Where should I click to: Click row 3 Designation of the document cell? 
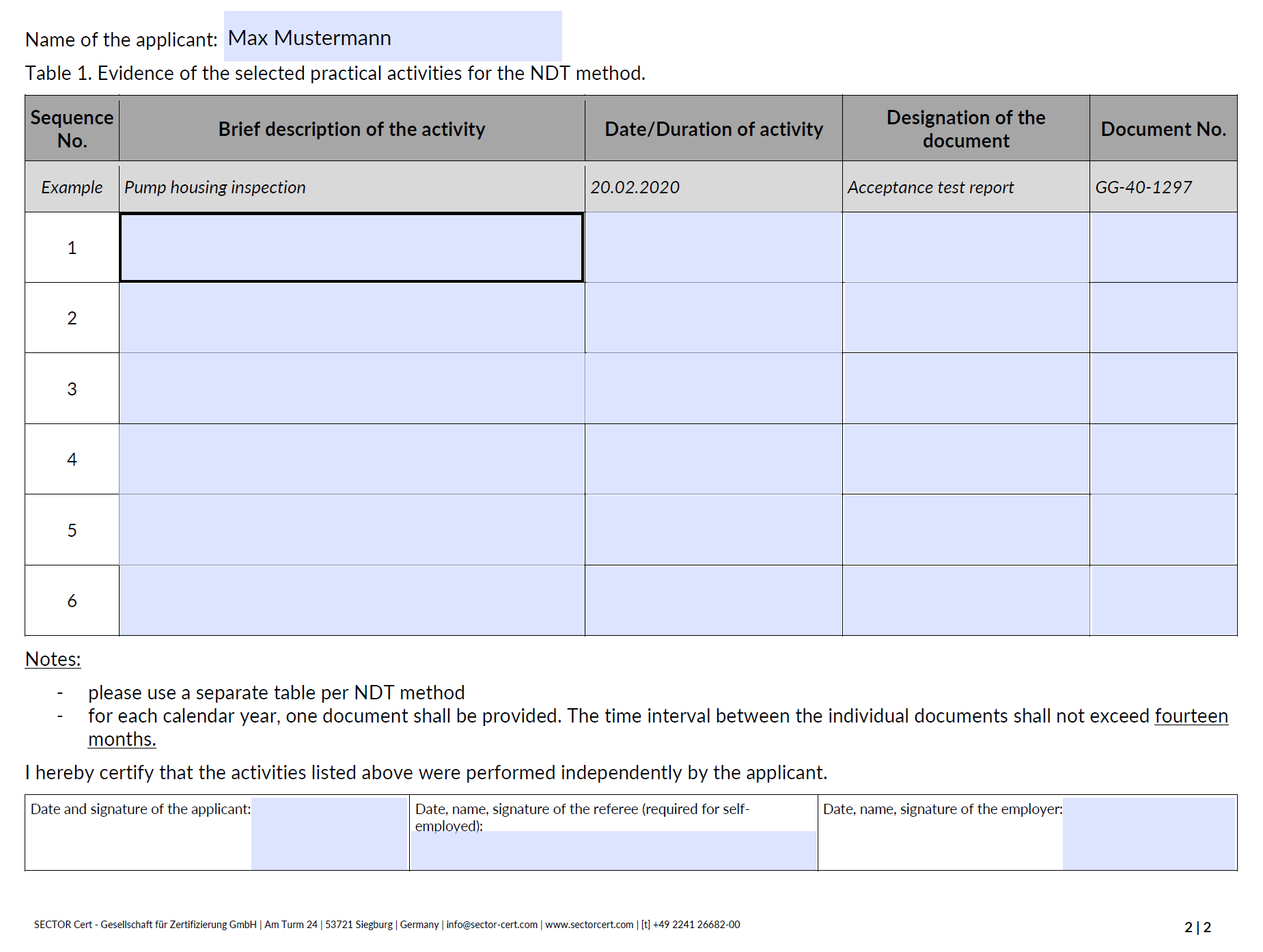pos(966,389)
